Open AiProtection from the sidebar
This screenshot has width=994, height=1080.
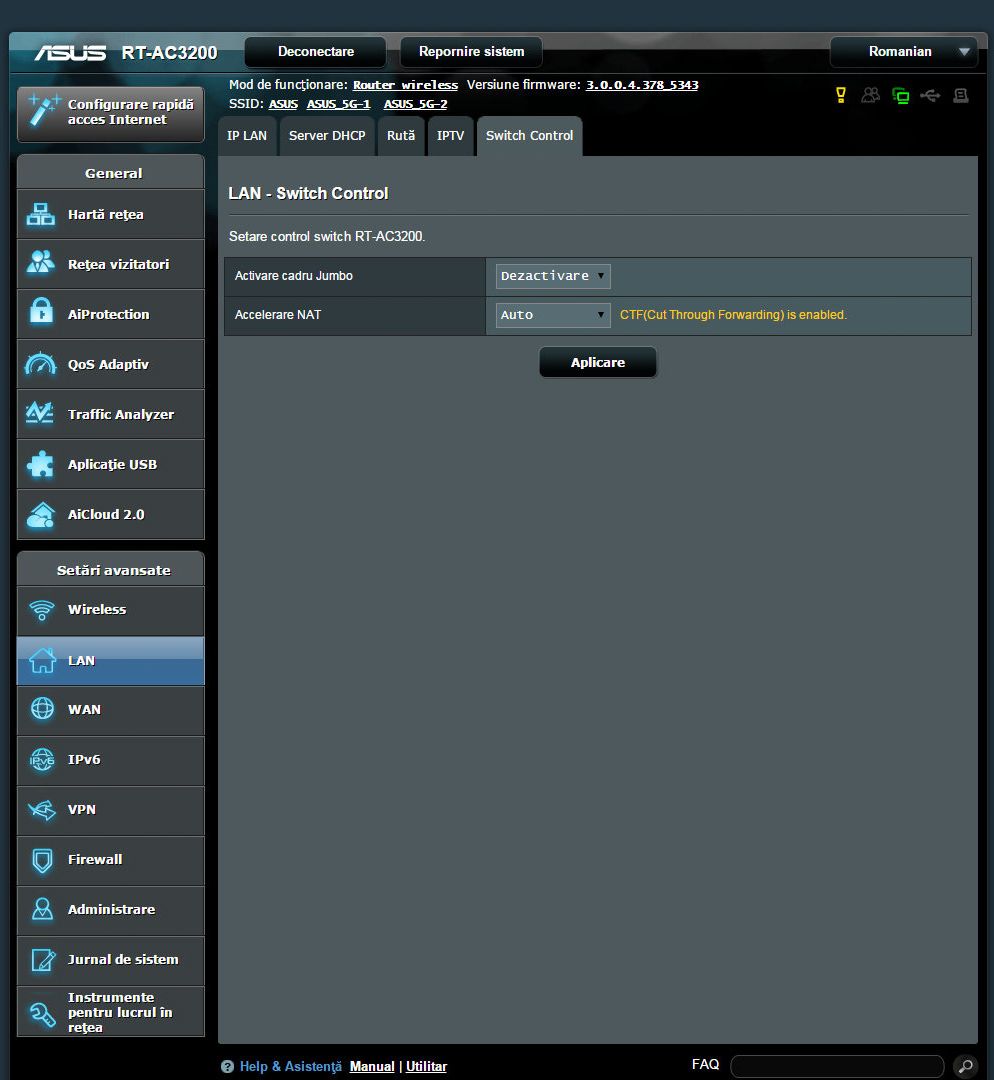point(111,315)
